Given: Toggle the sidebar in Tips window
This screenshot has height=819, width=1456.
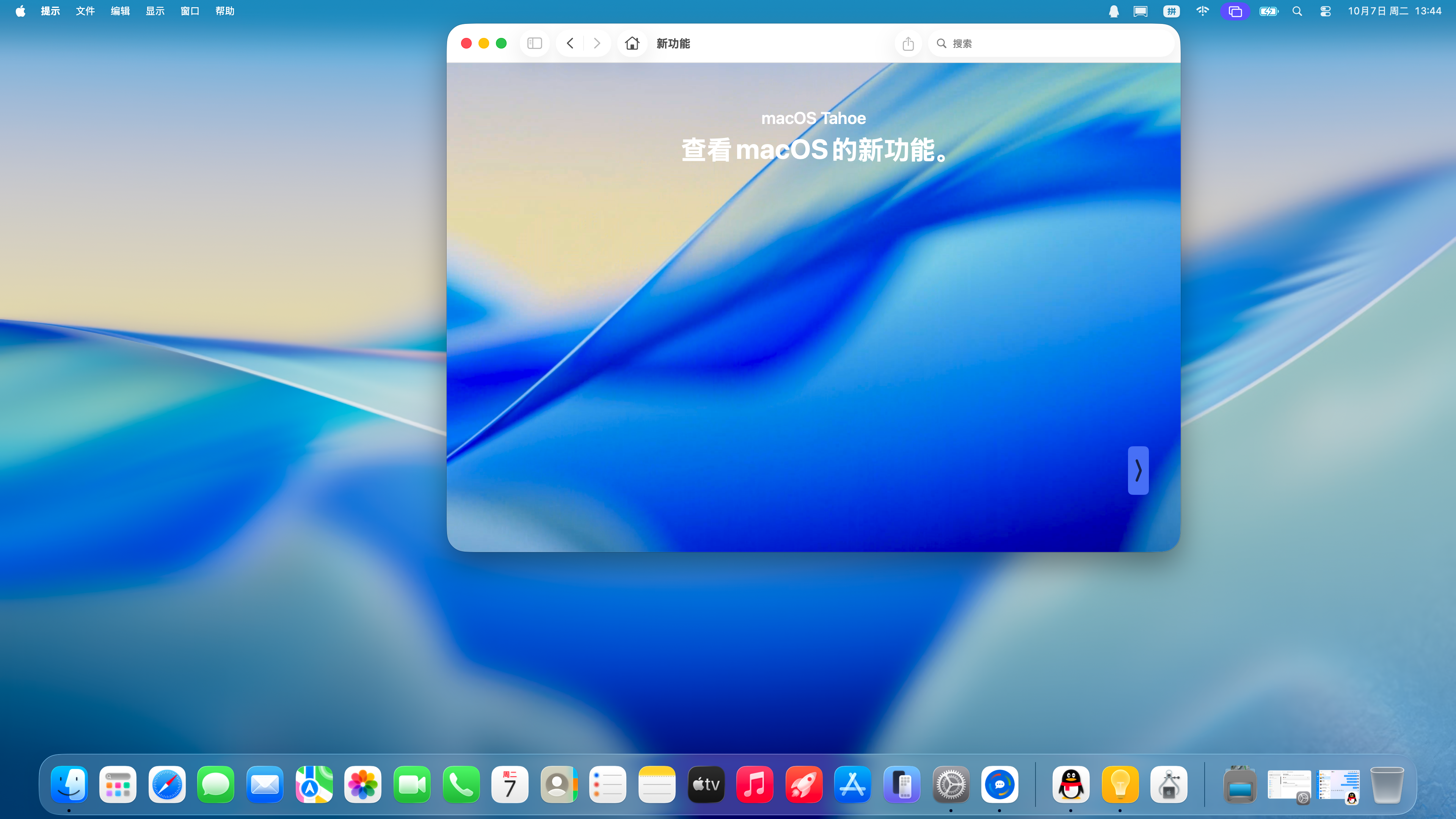Looking at the screenshot, I should 534,44.
